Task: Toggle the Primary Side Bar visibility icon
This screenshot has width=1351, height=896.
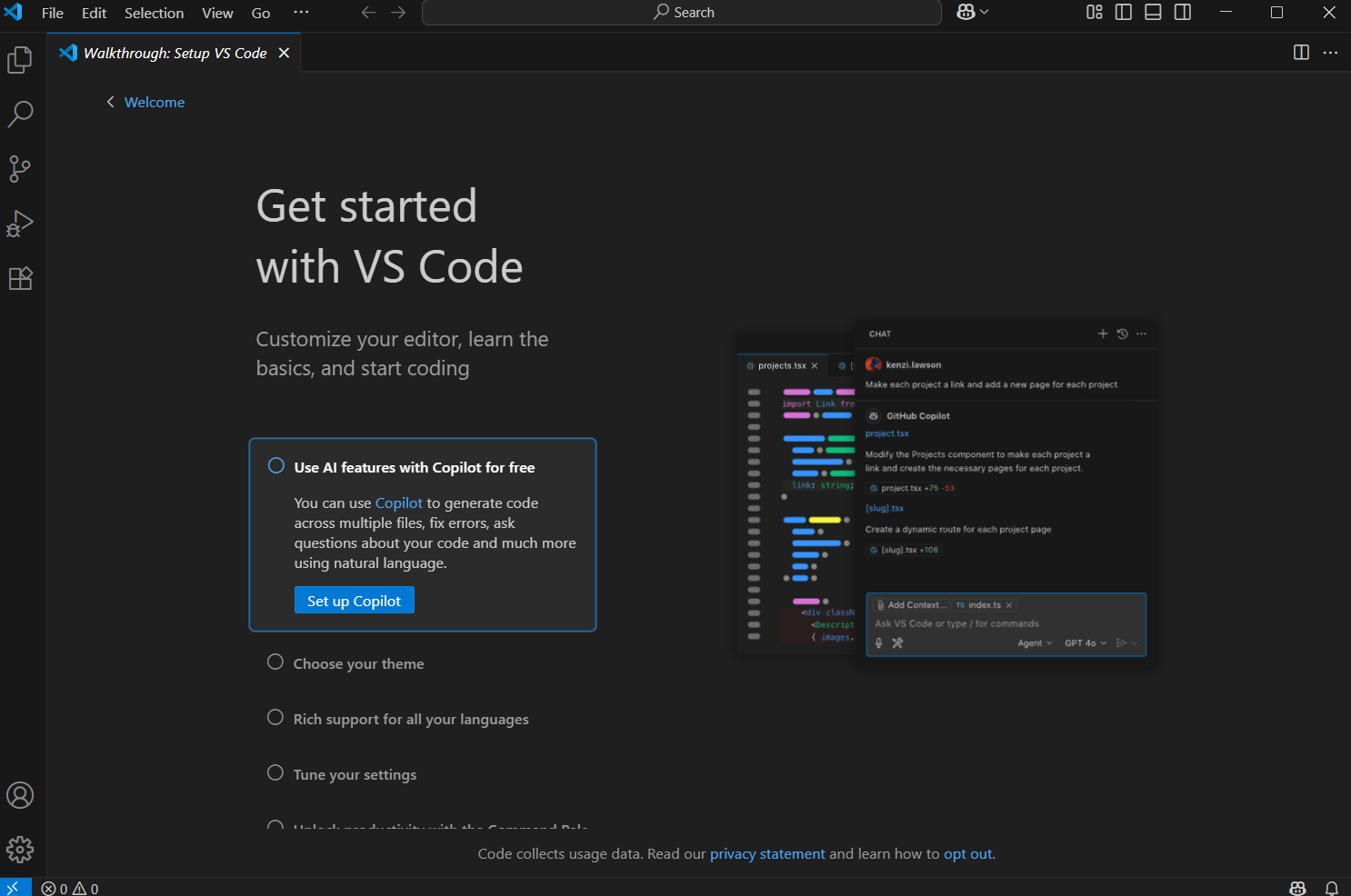Action: [x=1123, y=12]
